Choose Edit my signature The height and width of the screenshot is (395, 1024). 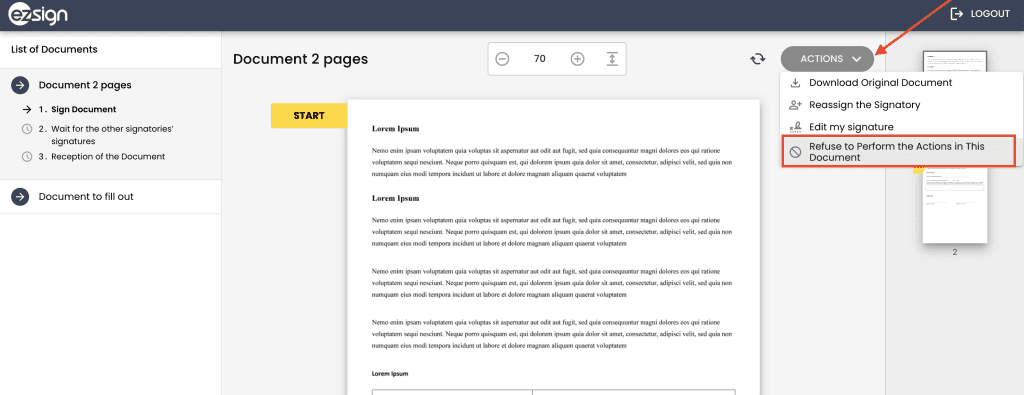[851, 127]
